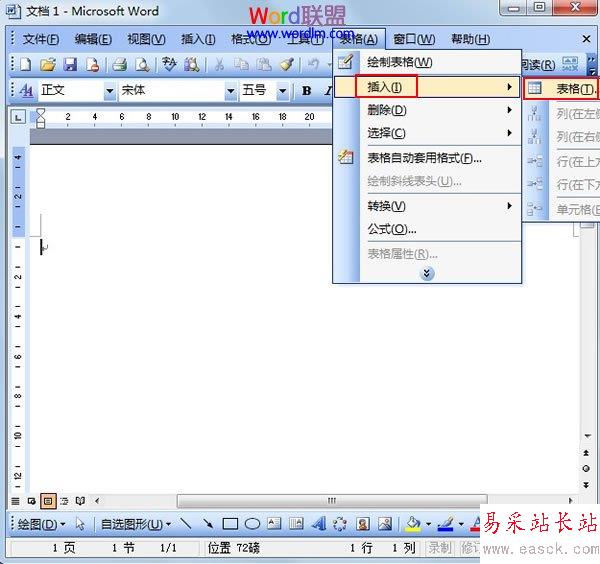
Task: Toggle 录制 macro recording in status bar
Action: 440,548
